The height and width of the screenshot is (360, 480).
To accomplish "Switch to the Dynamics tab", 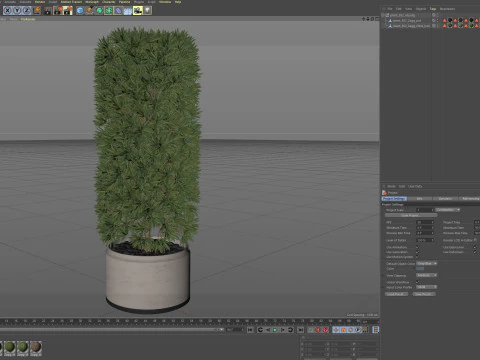I will (x=445, y=199).
